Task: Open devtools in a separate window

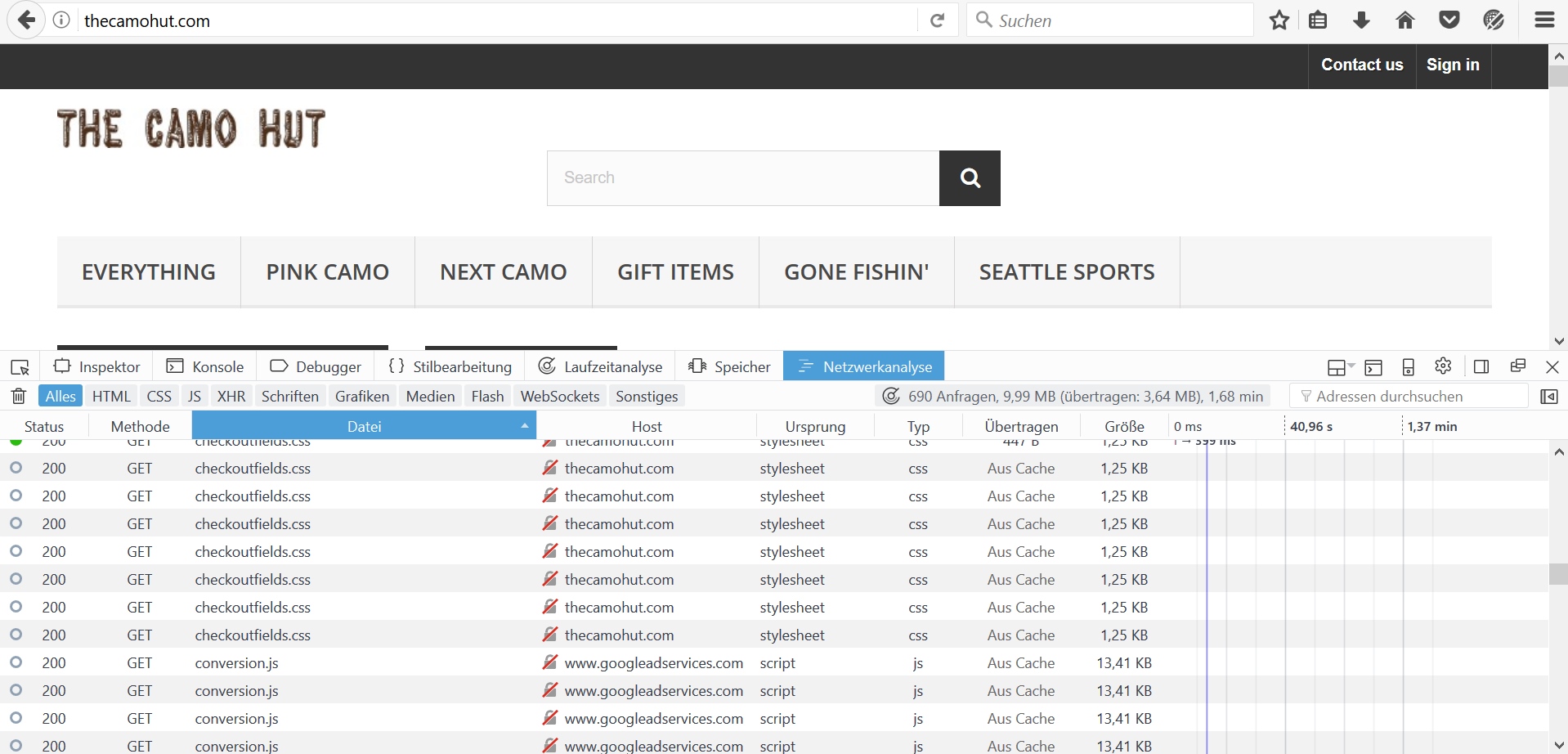Action: 1518,366
